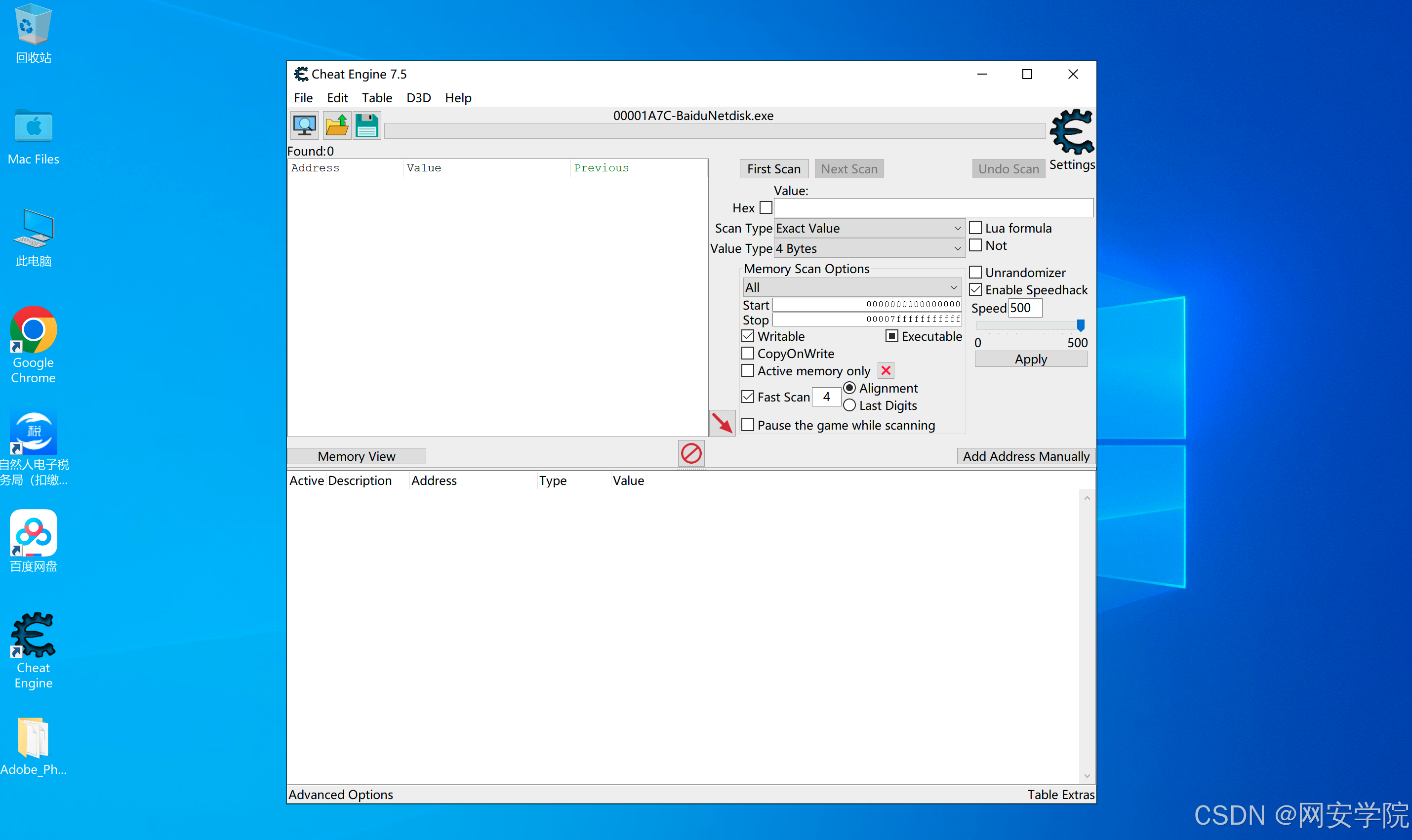Click the save floppy disk icon
This screenshot has width=1412, height=840.
click(x=367, y=125)
